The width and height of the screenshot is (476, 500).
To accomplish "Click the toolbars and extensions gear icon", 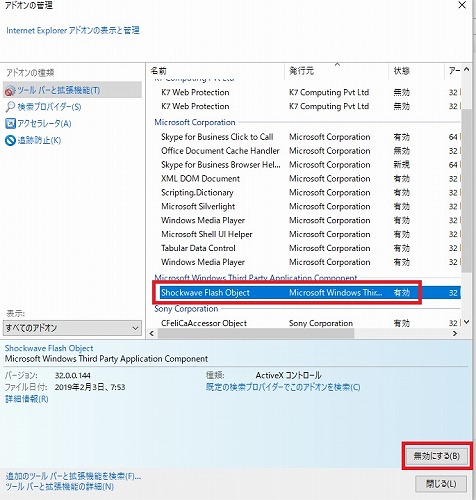I will point(10,90).
